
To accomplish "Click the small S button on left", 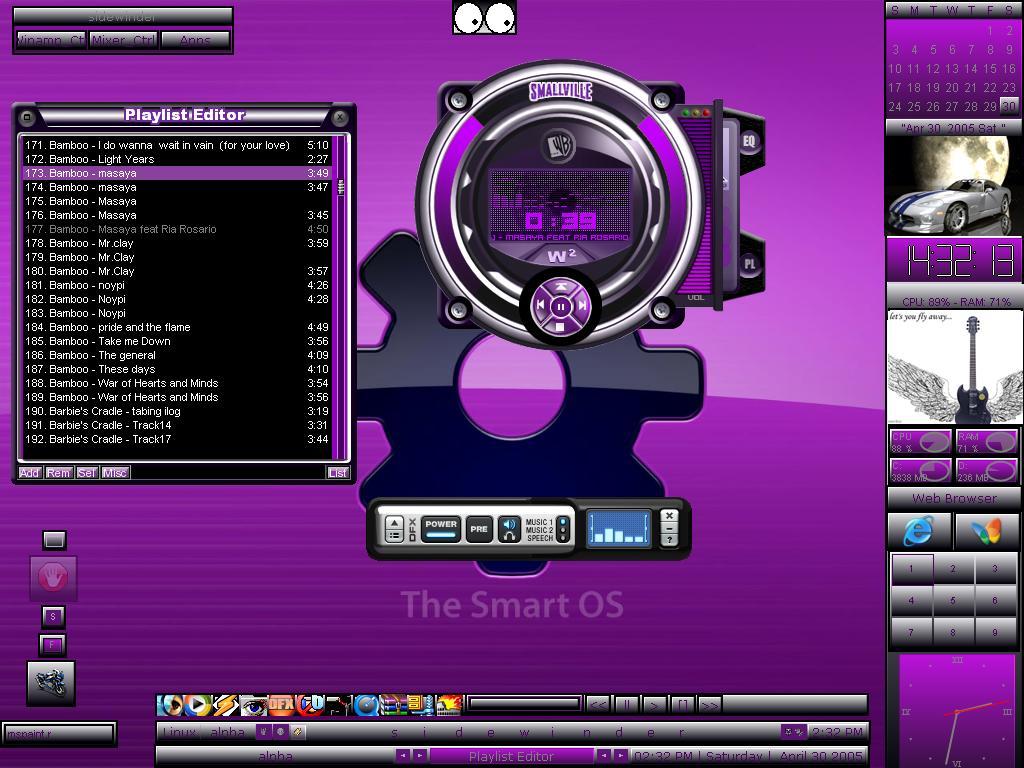I will (53, 615).
